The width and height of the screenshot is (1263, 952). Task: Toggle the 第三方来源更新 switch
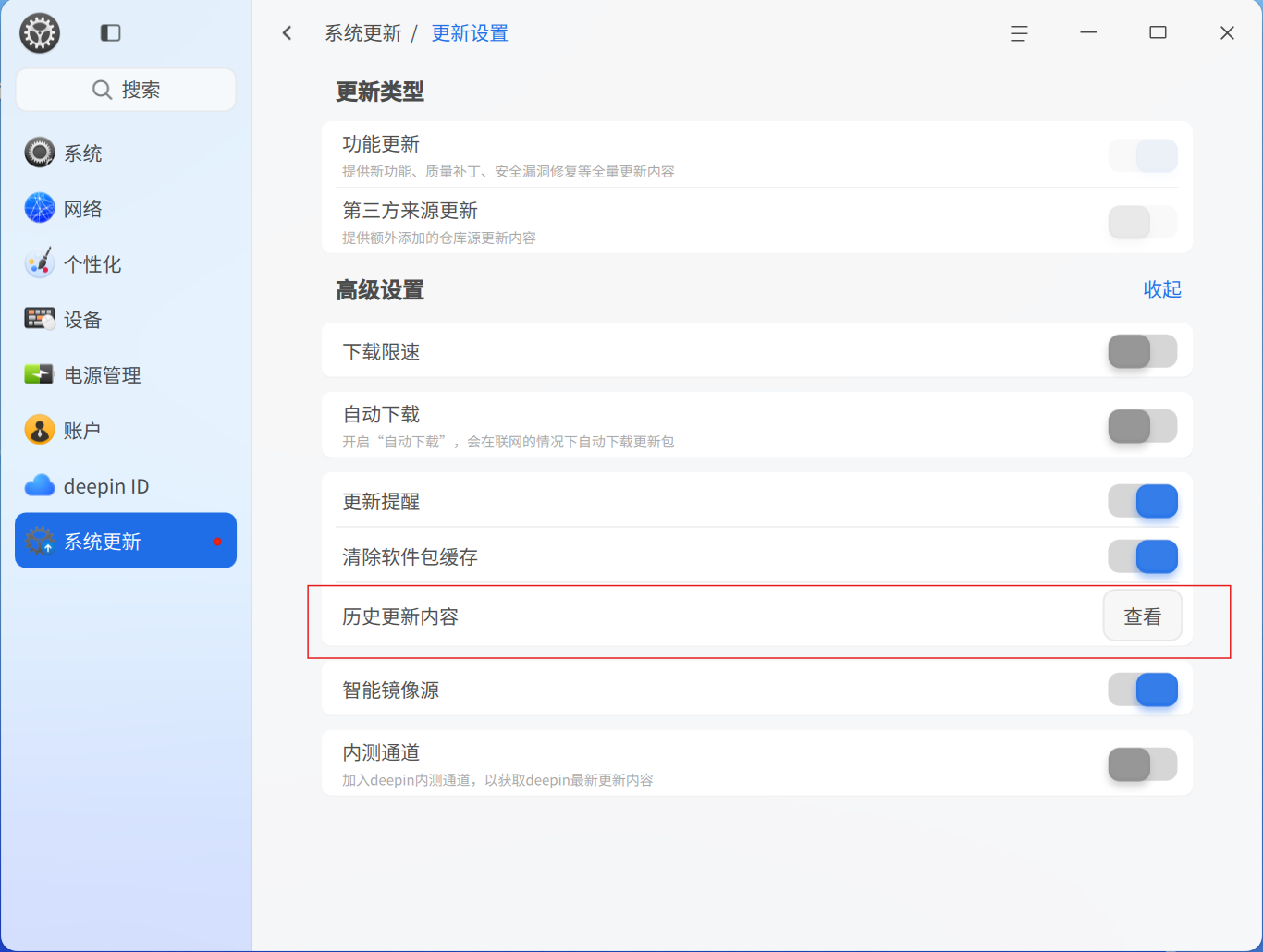(x=1143, y=223)
